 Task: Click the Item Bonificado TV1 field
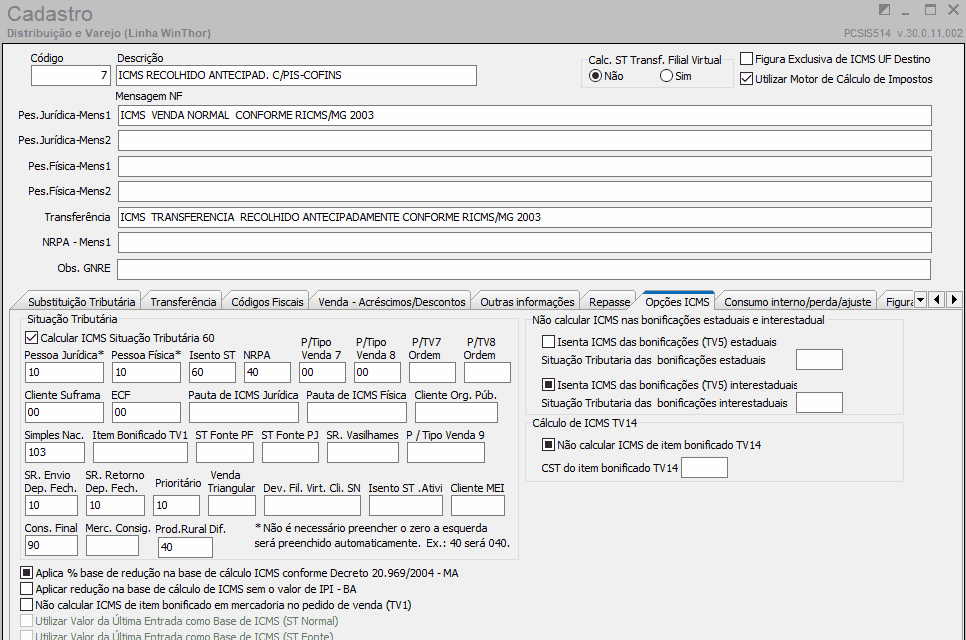[x=140, y=453]
